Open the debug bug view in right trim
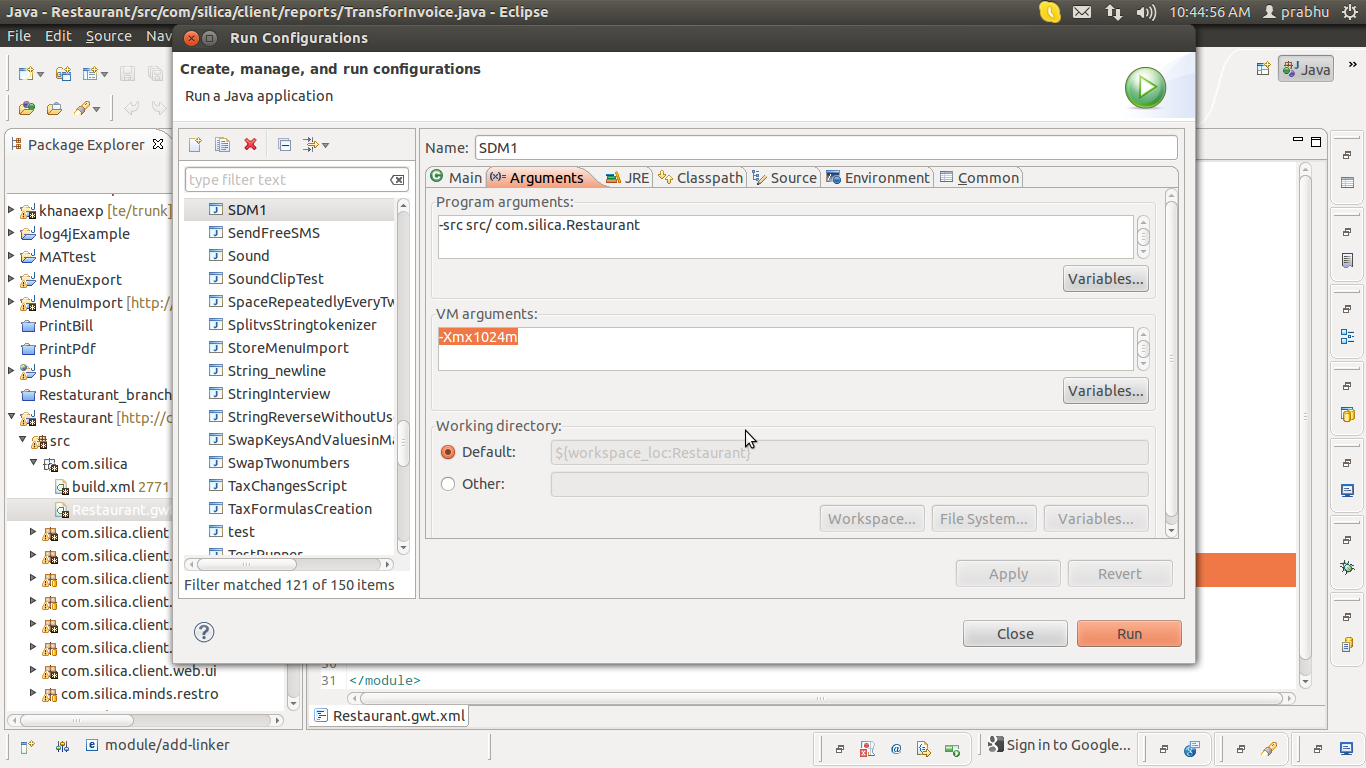Screen dimensions: 1366x768 point(1348,567)
